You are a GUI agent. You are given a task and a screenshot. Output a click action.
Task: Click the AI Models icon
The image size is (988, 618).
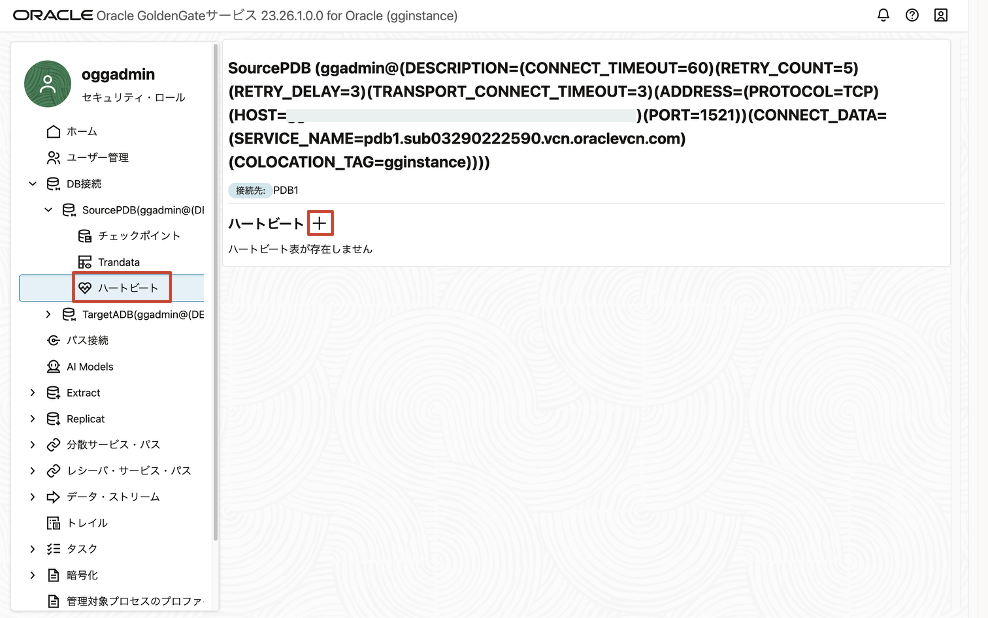tap(54, 367)
